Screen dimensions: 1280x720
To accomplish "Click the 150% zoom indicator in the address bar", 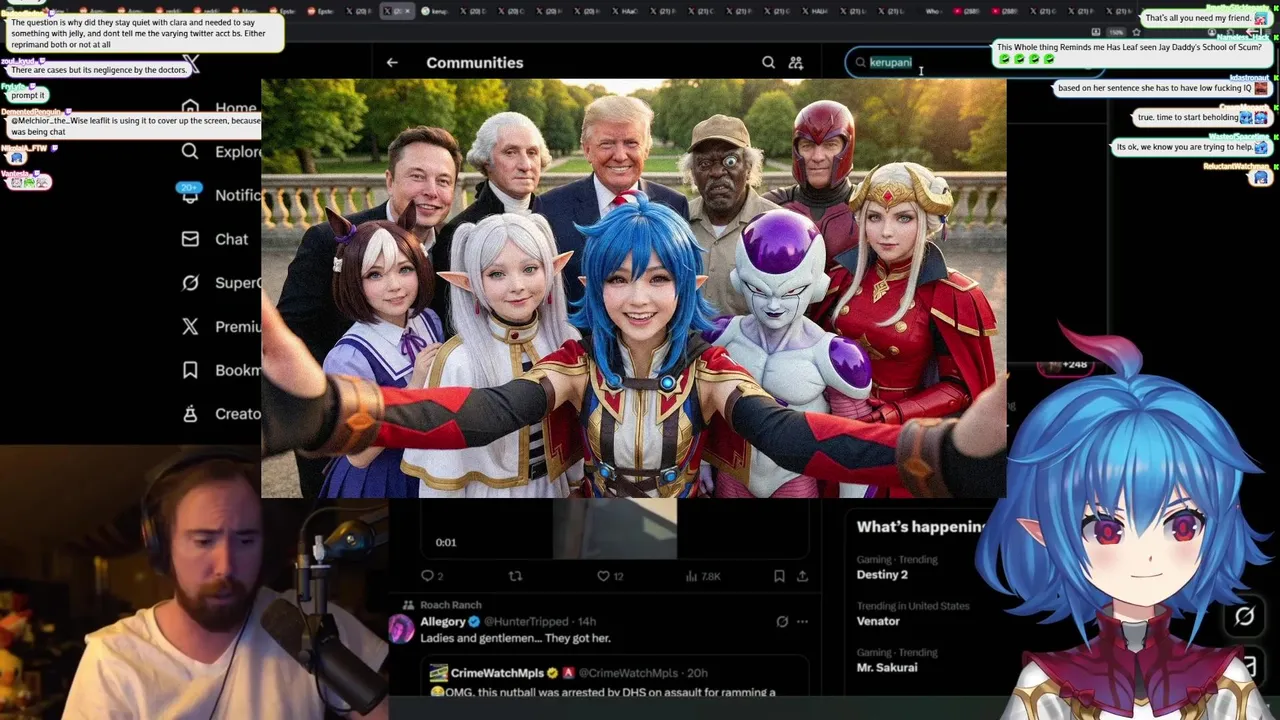I will click(1116, 32).
